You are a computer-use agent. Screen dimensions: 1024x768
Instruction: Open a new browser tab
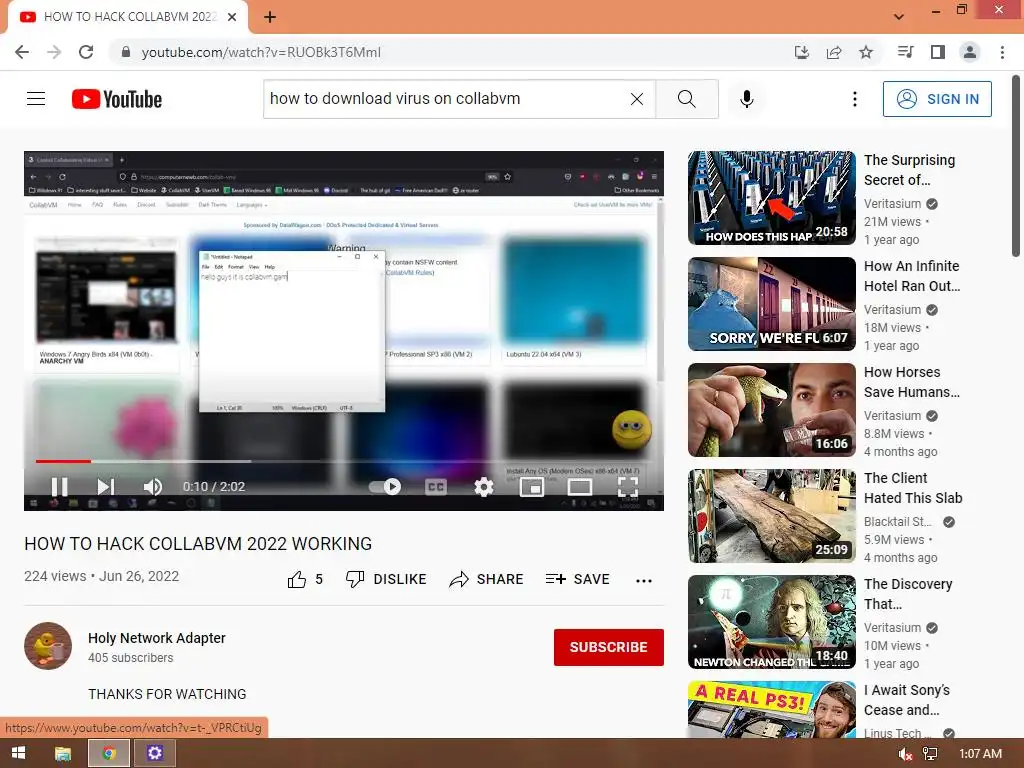click(x=270, y=17)
